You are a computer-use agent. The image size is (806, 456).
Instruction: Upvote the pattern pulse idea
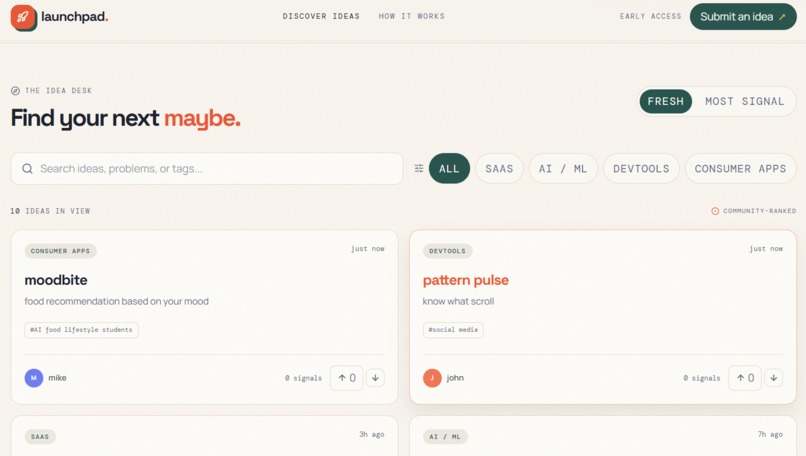pos(745,378)
